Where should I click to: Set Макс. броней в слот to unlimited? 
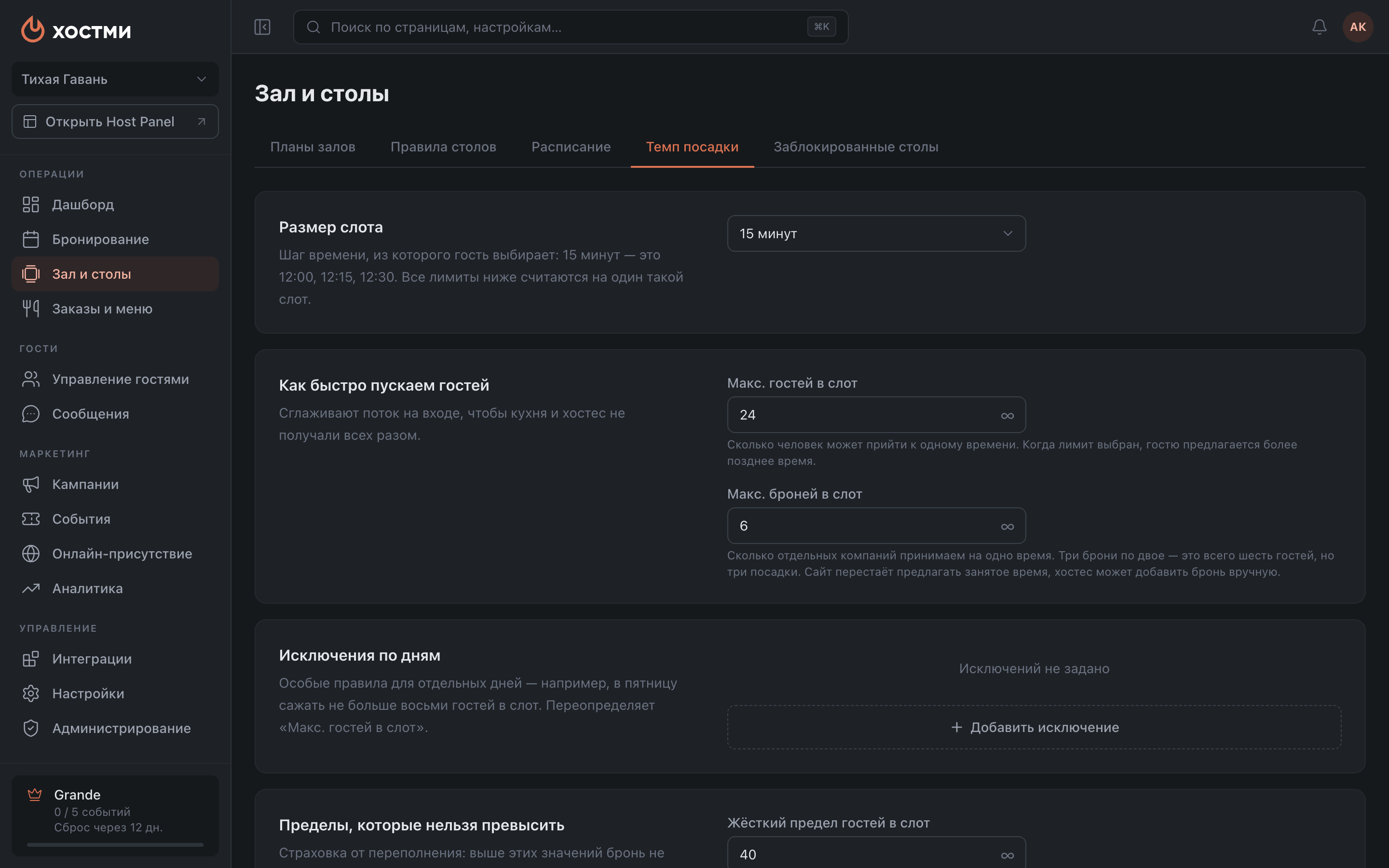(1008, 527)
